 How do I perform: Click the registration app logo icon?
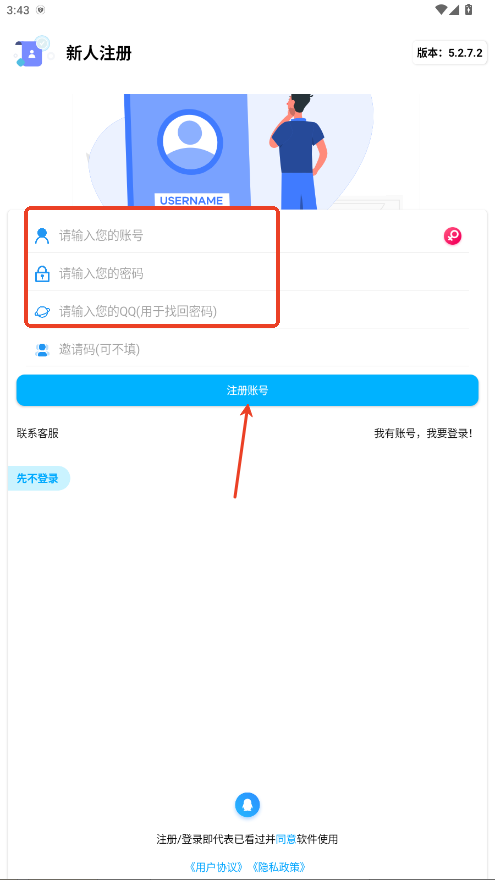pyautogui.click(x=33, y=52)
